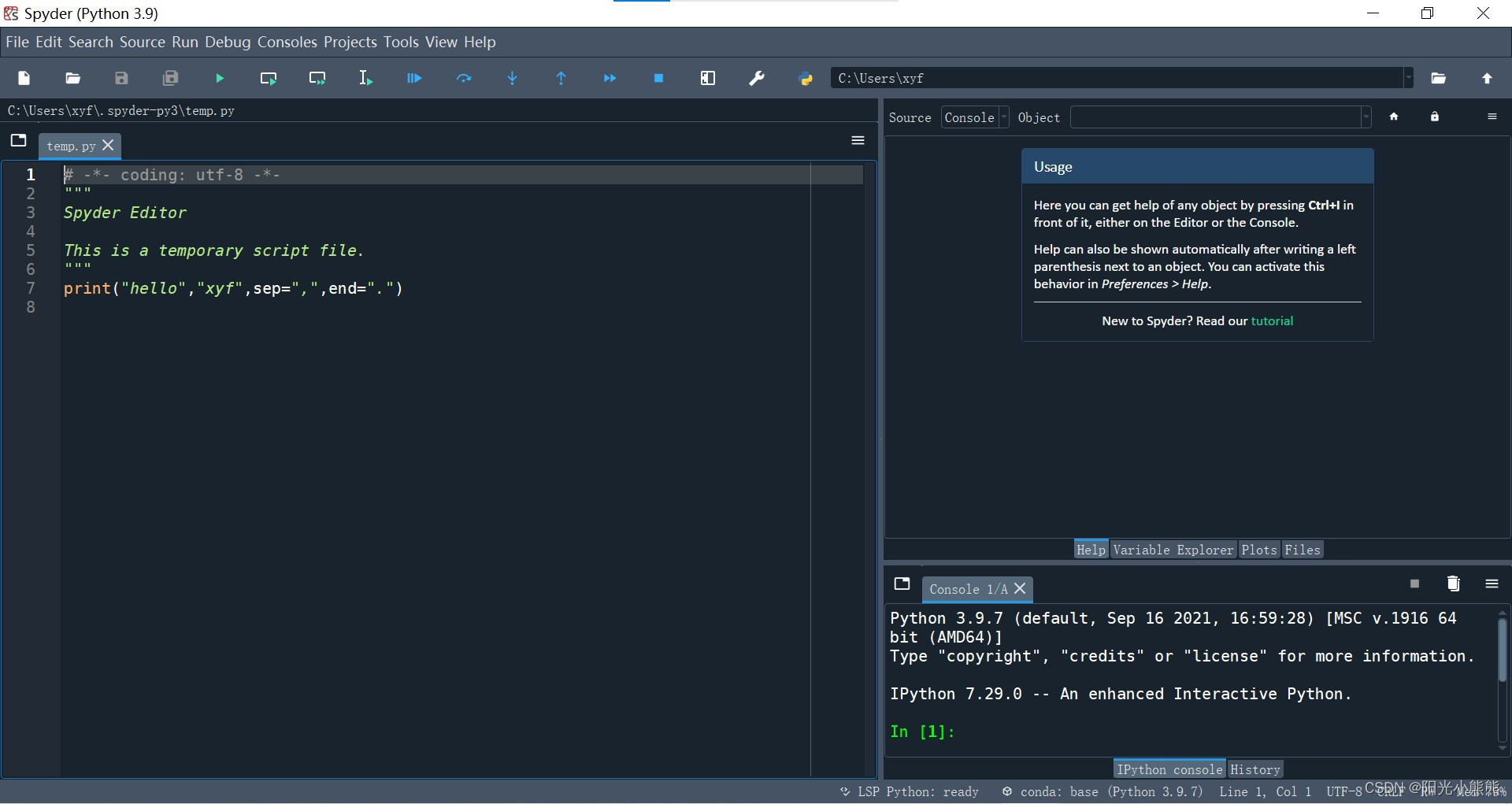Image resolution: width=1512 pixels, height=804 pixels.
Task: Expand the Object field dropdown arrow
Action: point(1366,117)
